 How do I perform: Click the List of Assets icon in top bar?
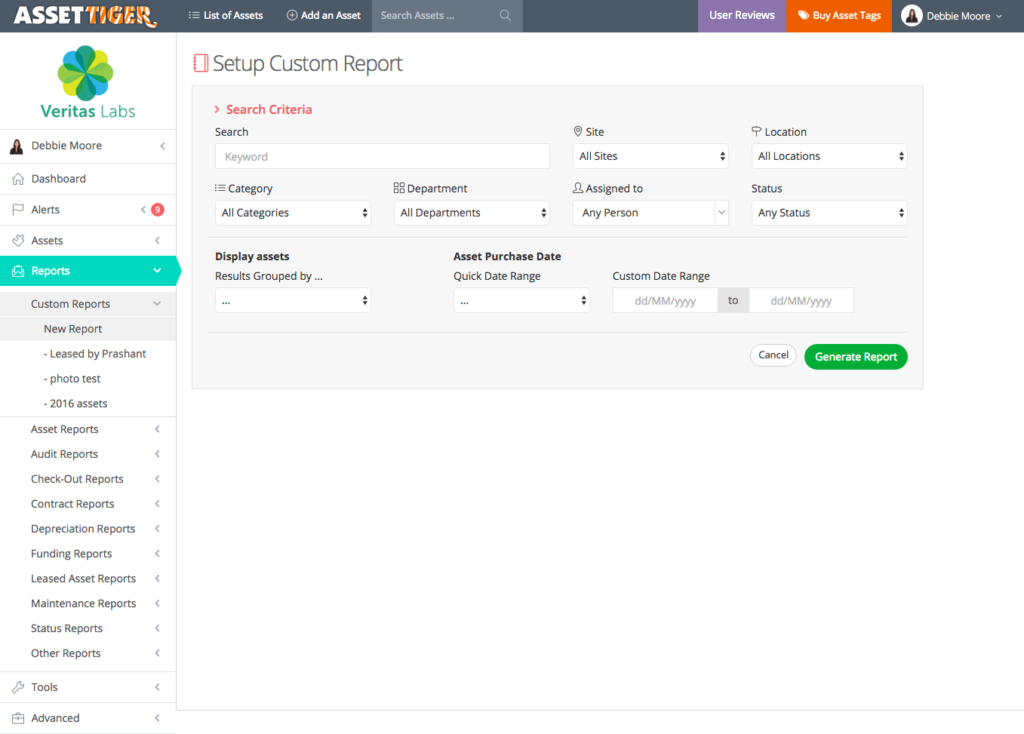[192, 15]
